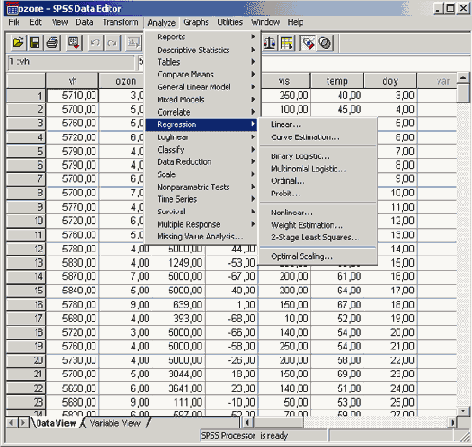Viewport: 472px width, 447px height.
Task: Open the Window menu
Action: 265,22
